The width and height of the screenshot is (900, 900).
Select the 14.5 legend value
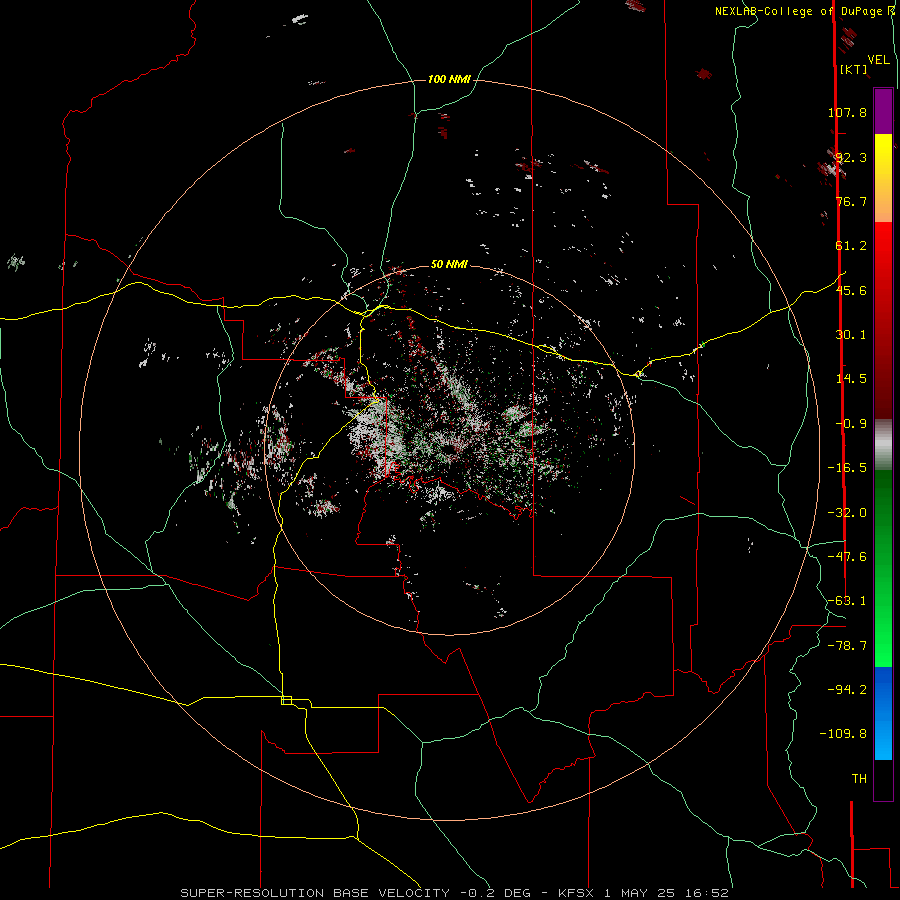(851, 379)
